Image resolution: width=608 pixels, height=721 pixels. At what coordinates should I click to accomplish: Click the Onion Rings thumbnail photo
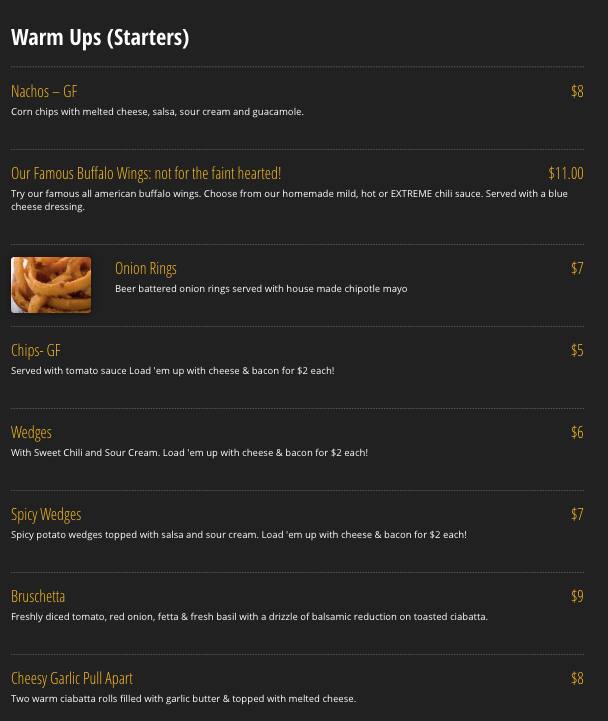(x=51, y=285)
